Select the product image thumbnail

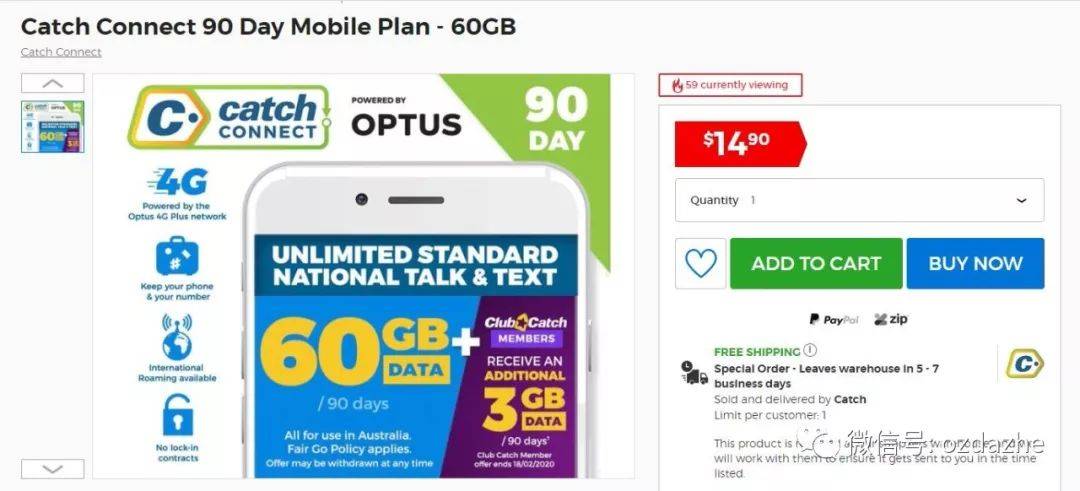tap(53, 127)
